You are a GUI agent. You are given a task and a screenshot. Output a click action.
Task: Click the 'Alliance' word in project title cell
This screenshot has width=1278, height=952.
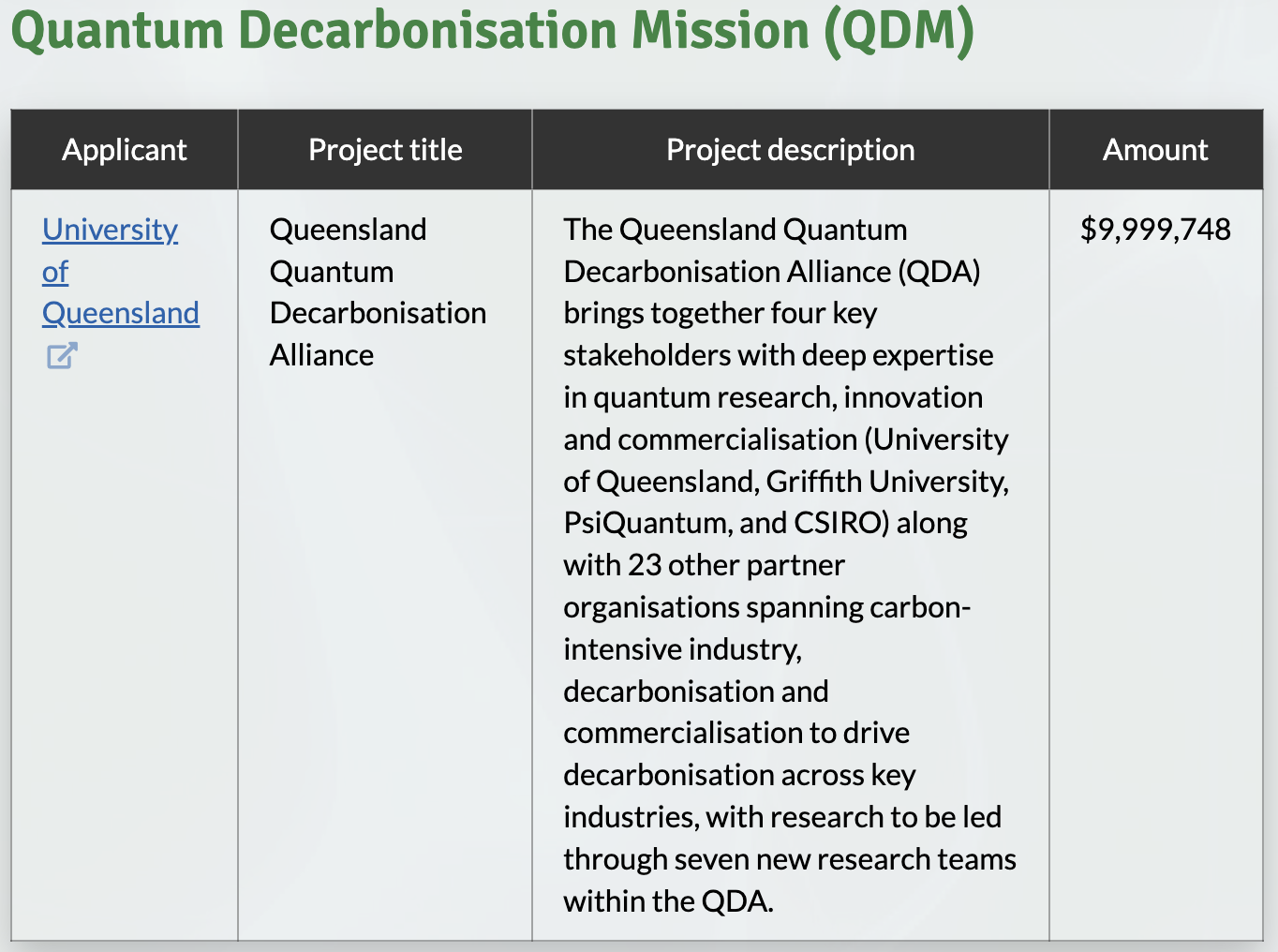[x=321, y=355]
